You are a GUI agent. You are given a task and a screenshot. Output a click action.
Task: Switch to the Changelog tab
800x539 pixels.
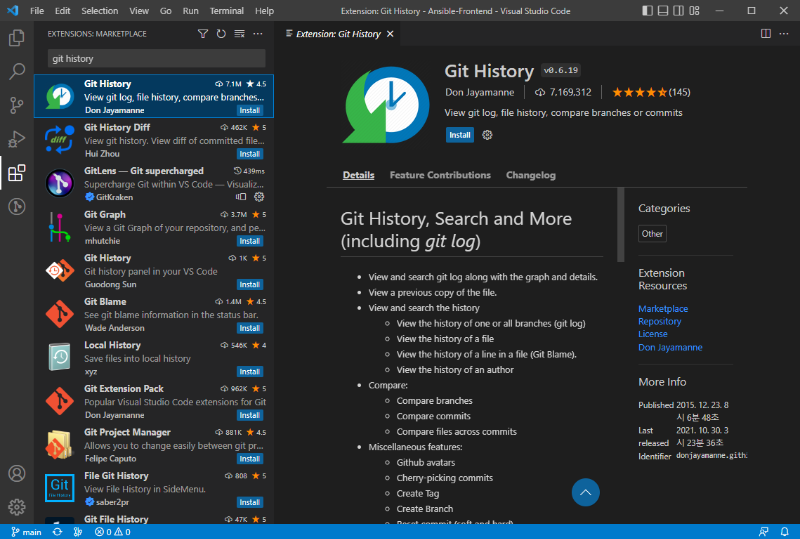pyautogui.click(x=531, y=175)
